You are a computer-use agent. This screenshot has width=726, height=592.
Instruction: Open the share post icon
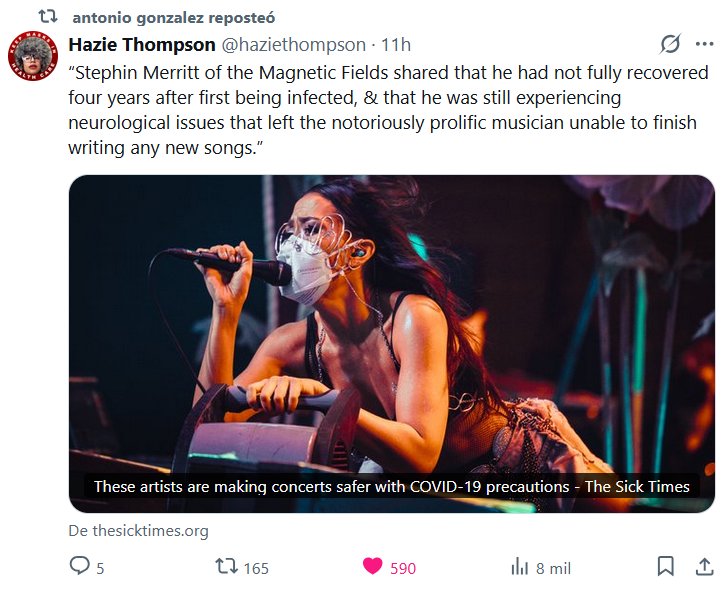point(703,567)
